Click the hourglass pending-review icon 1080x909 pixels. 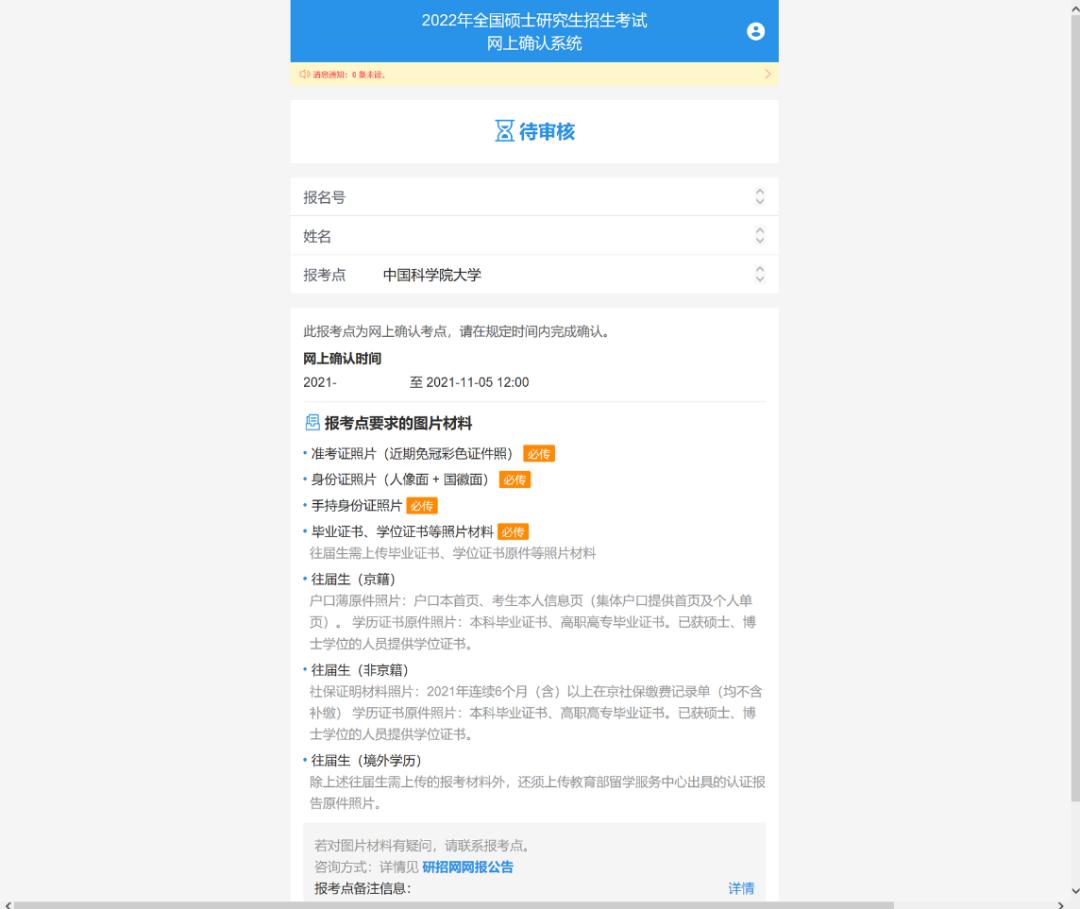504,131
